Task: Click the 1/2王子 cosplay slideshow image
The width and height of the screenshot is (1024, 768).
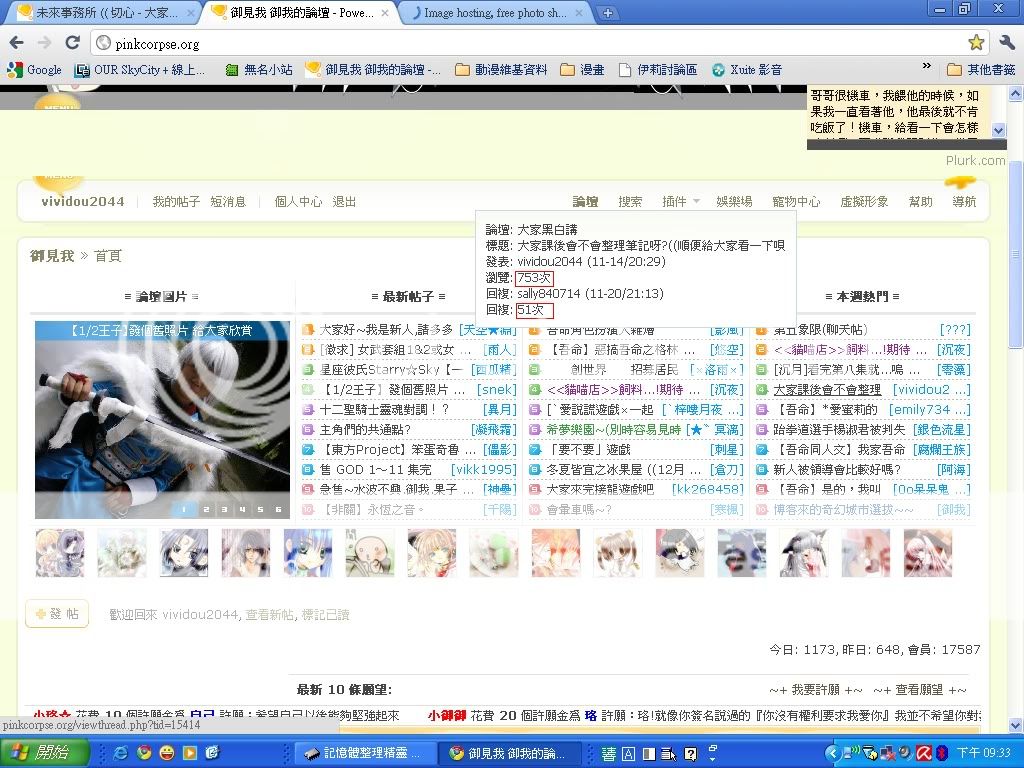Action: pyautogui.click(x=162, y=420)
